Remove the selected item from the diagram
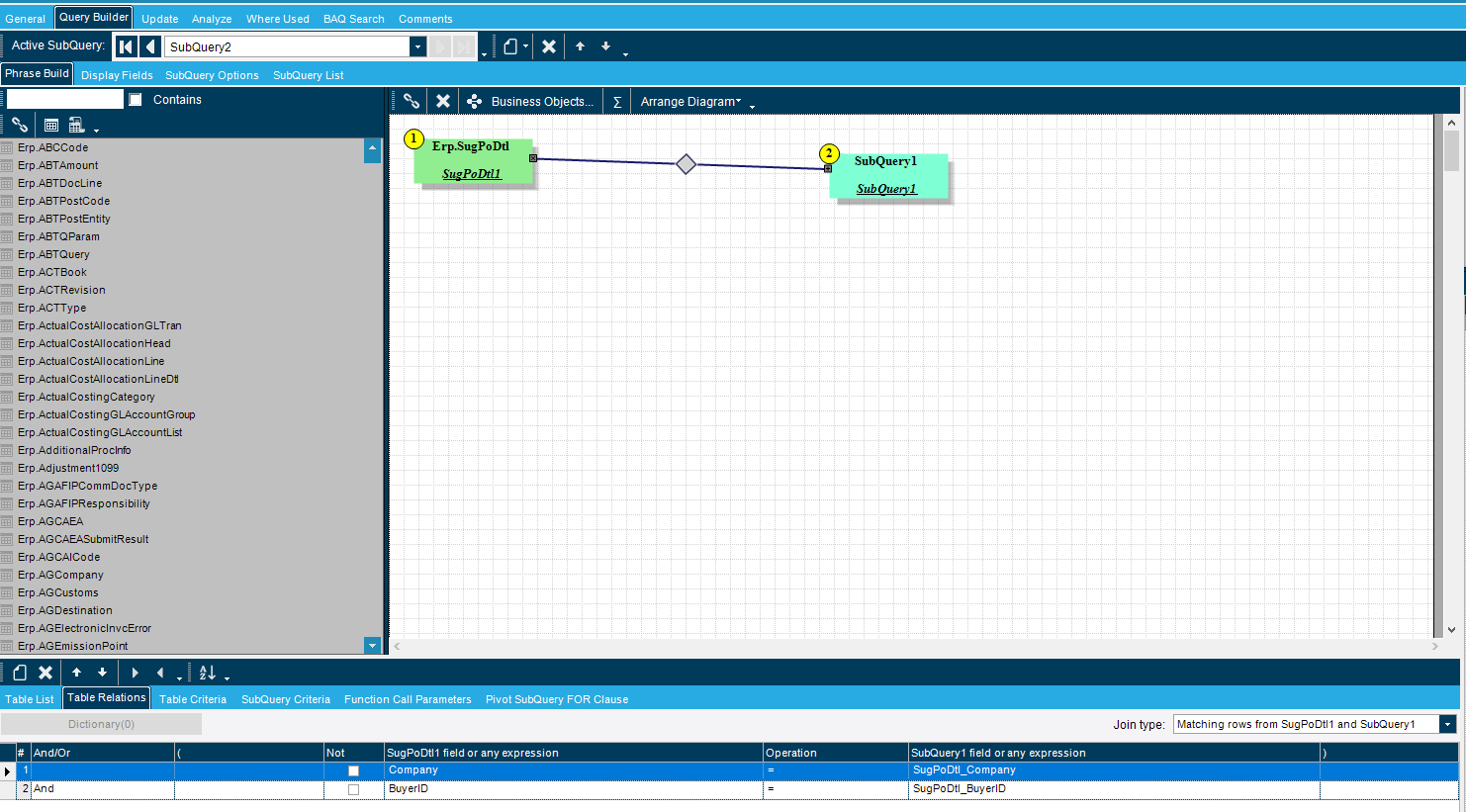This screenshot has height=812, width=1466. [x=443, y=101]
